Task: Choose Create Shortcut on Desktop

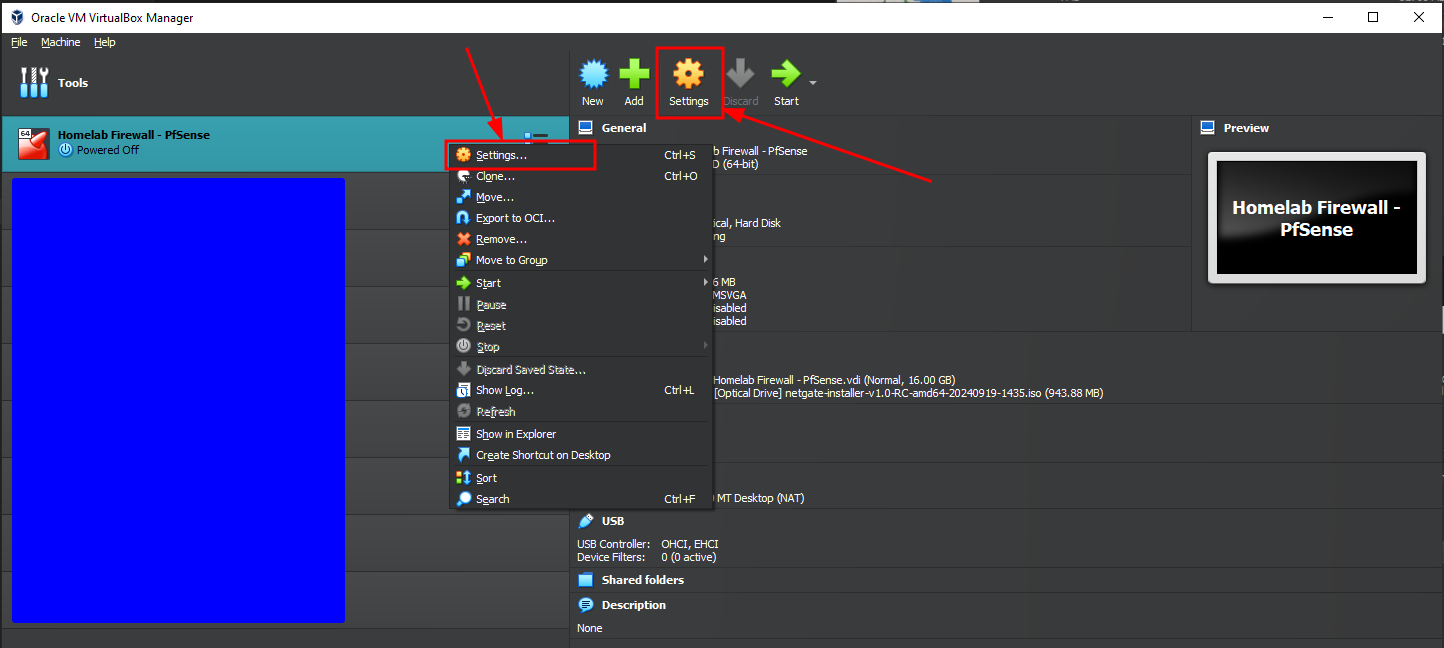Action: pos(581,455)
